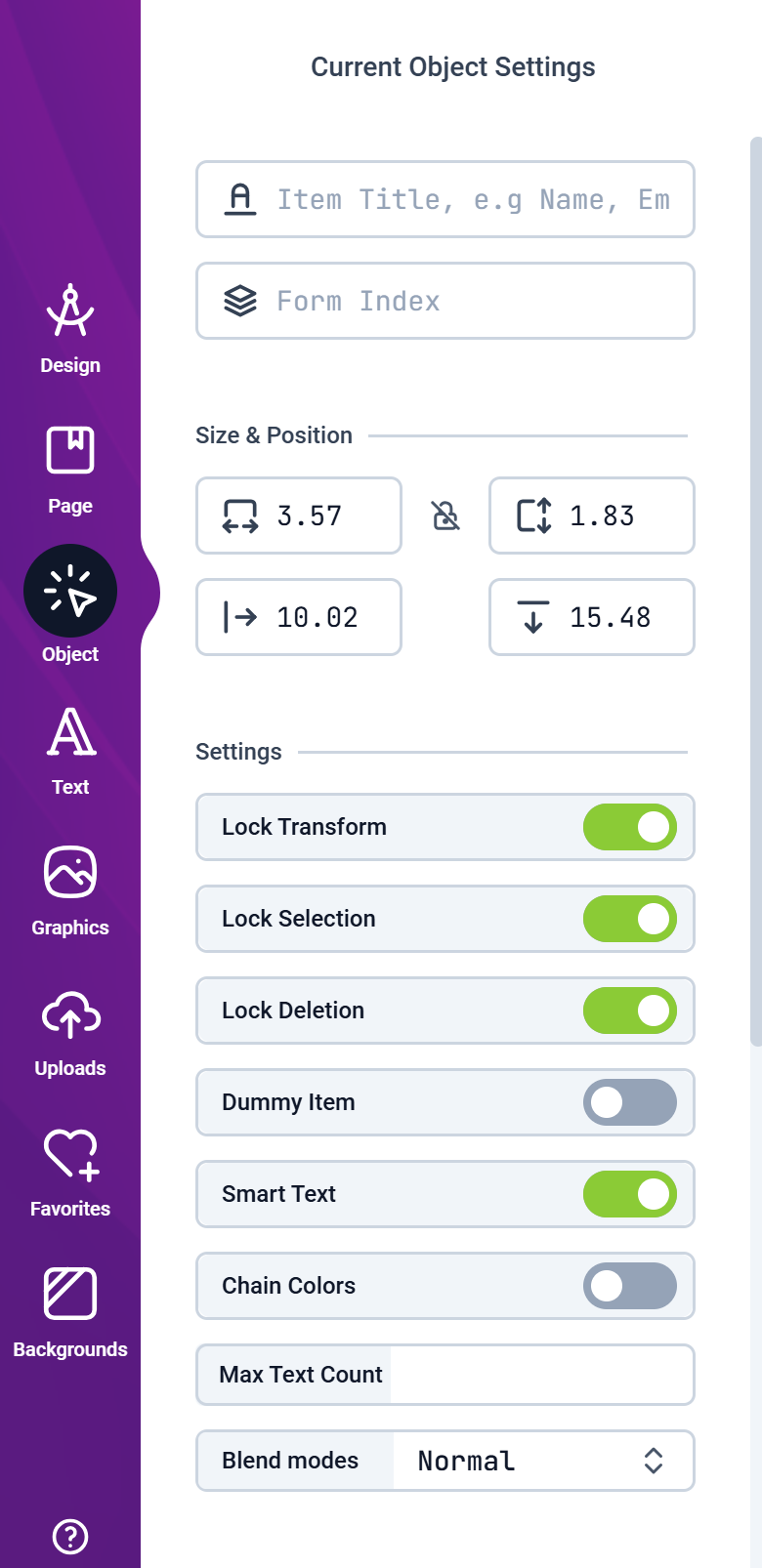Turn off Lock Selection toggle

(x=630, y=919)
